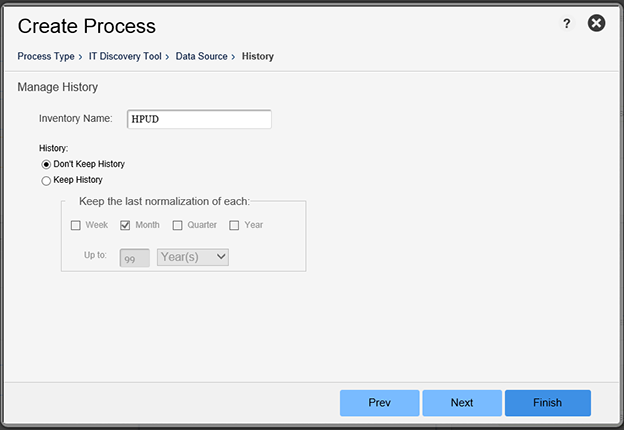Image resolution: width=624 pixels, height=430 pixels.
Task: Uncheck the Month checkbox
Action: click(125, 226)
